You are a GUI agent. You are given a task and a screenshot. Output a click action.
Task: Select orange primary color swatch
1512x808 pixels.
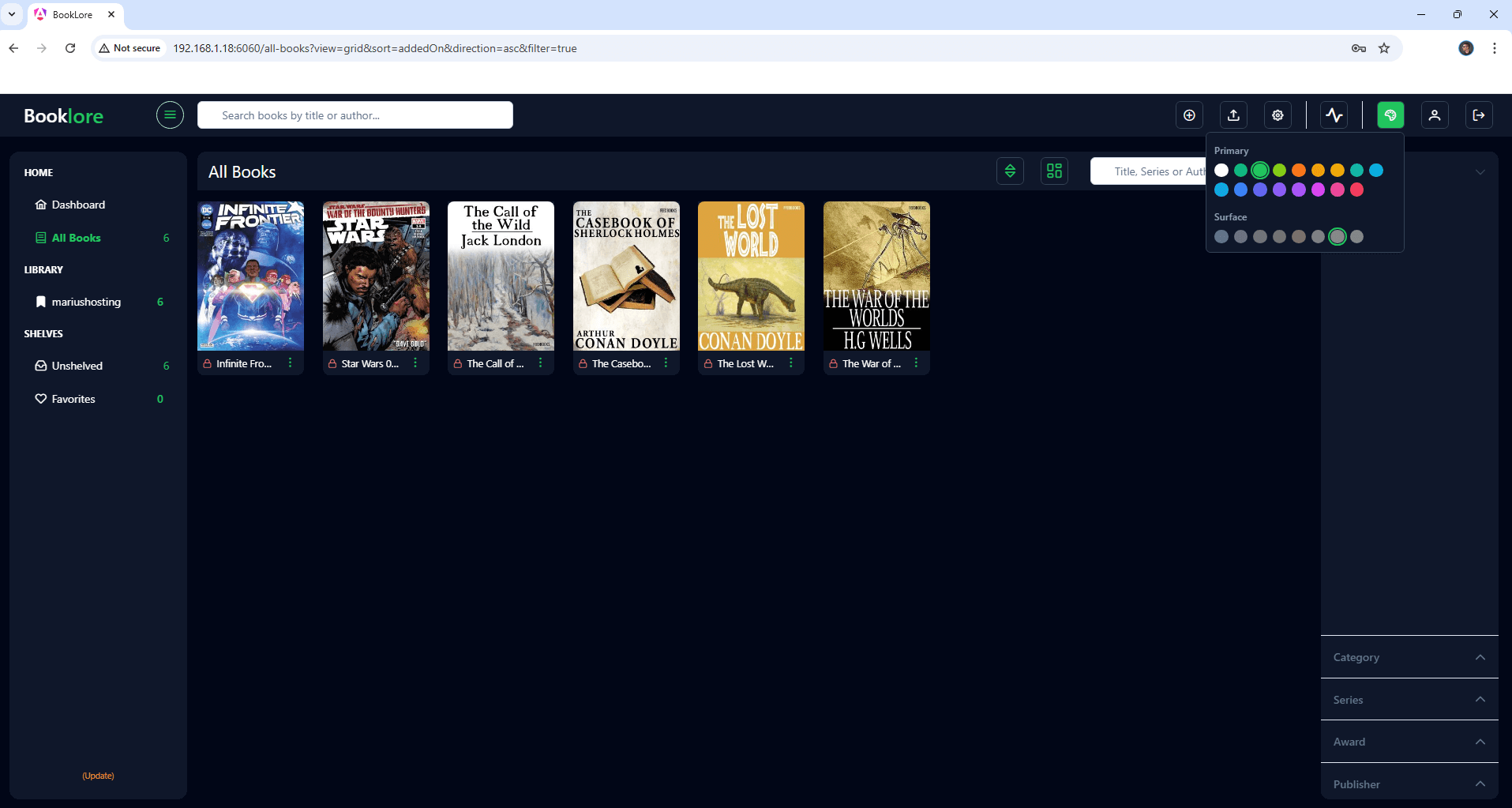[1299, 170]
